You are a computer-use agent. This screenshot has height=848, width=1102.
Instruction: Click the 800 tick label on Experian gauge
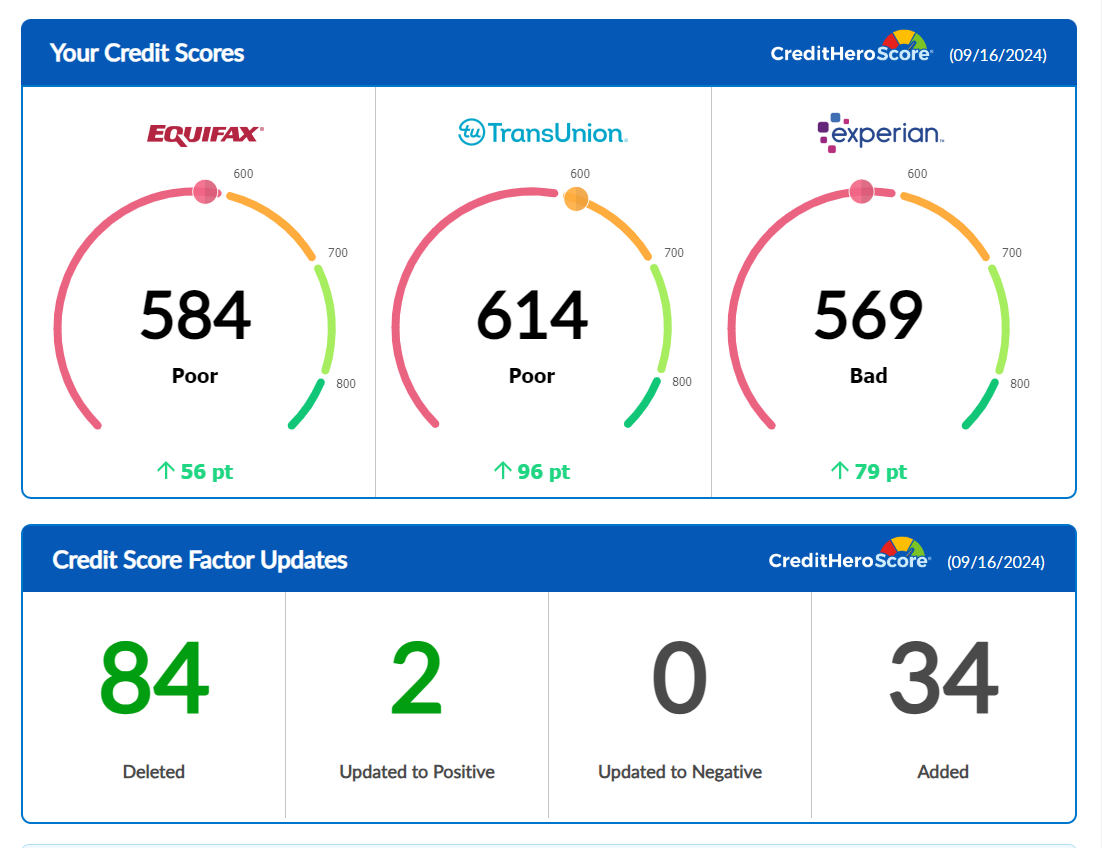click(1020, 384)
